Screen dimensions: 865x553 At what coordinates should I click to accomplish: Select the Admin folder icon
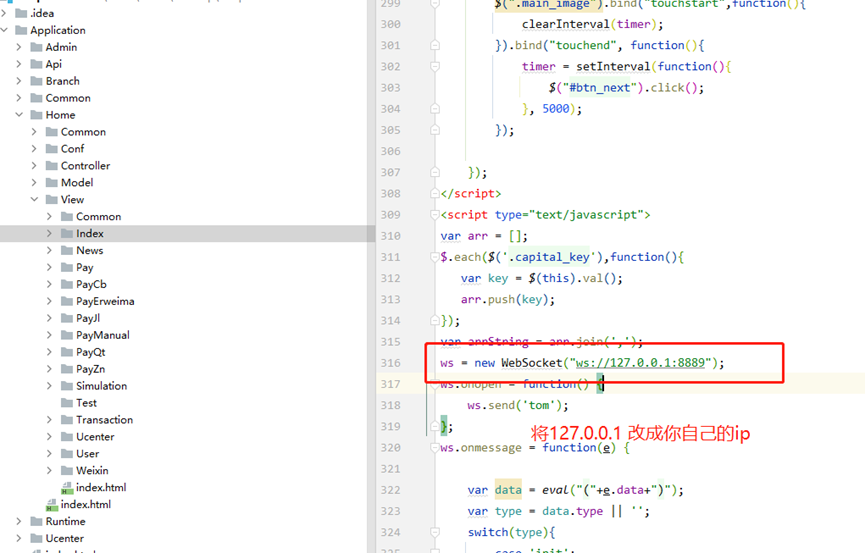point(36,47)
